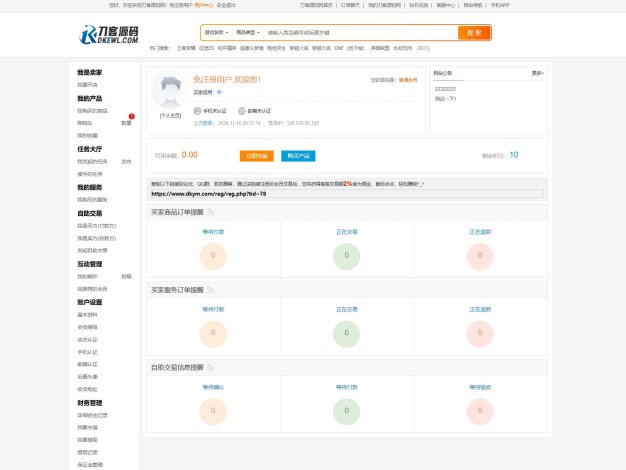
Task: Open 更多> in the announcement panel
Action: [537, 73]
